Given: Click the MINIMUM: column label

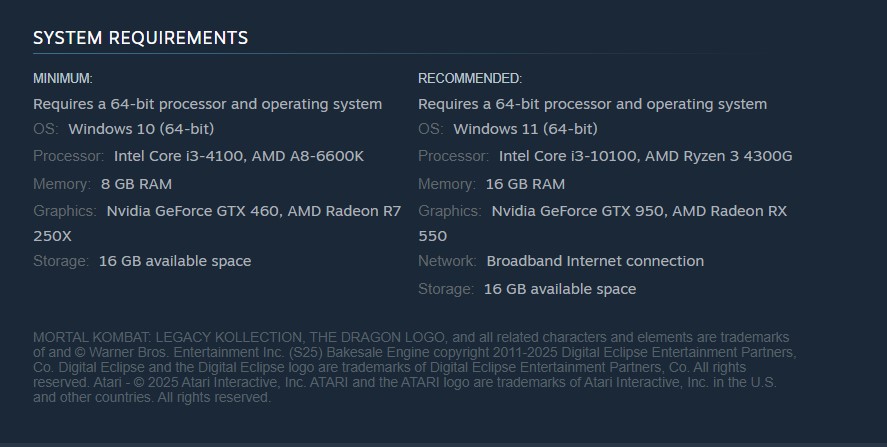Looking at the screenshot, I should click(63, 78).
